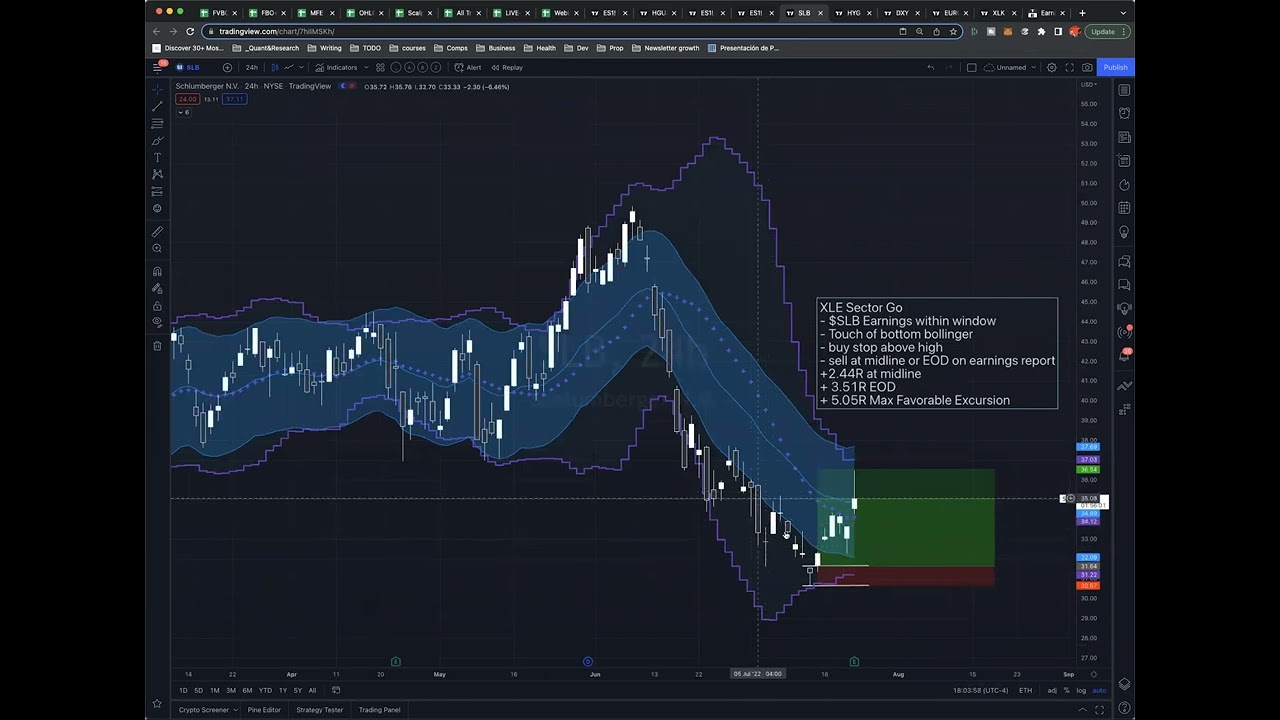Toggle stay in drawing mode

tap(157, 288)
